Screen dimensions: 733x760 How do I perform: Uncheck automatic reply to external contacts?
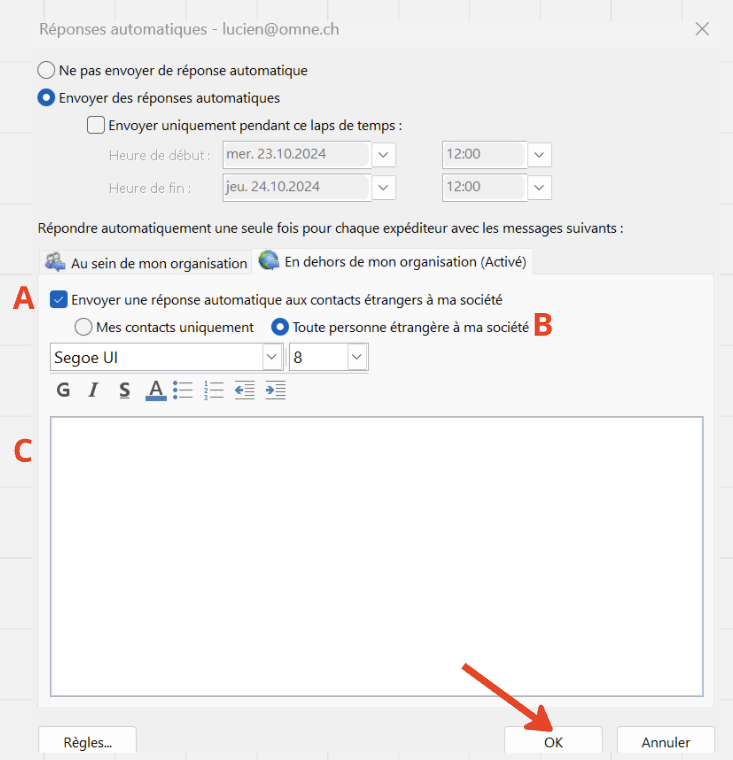tap(58, 299)
